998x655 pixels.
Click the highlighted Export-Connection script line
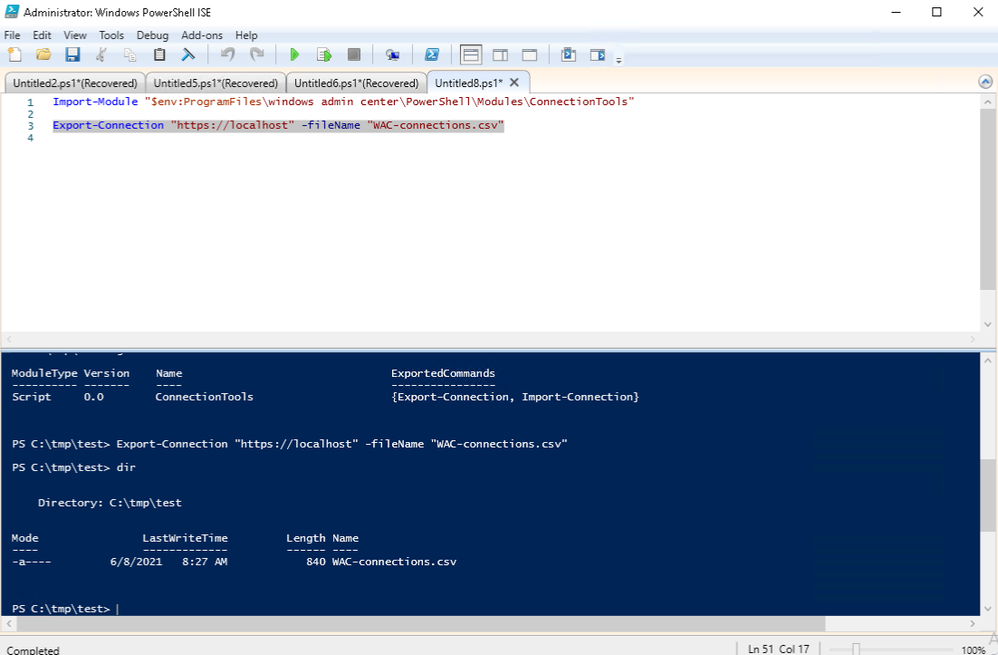(x=278, y=125)
